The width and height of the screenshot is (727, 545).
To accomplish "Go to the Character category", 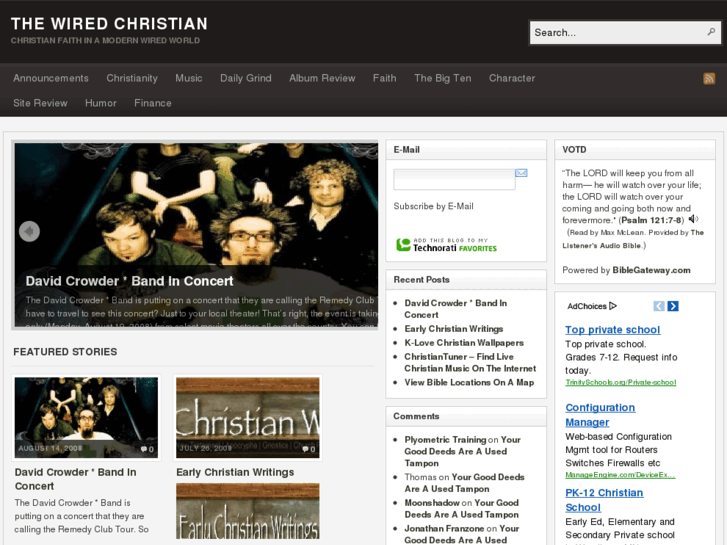I will (512, 78).
